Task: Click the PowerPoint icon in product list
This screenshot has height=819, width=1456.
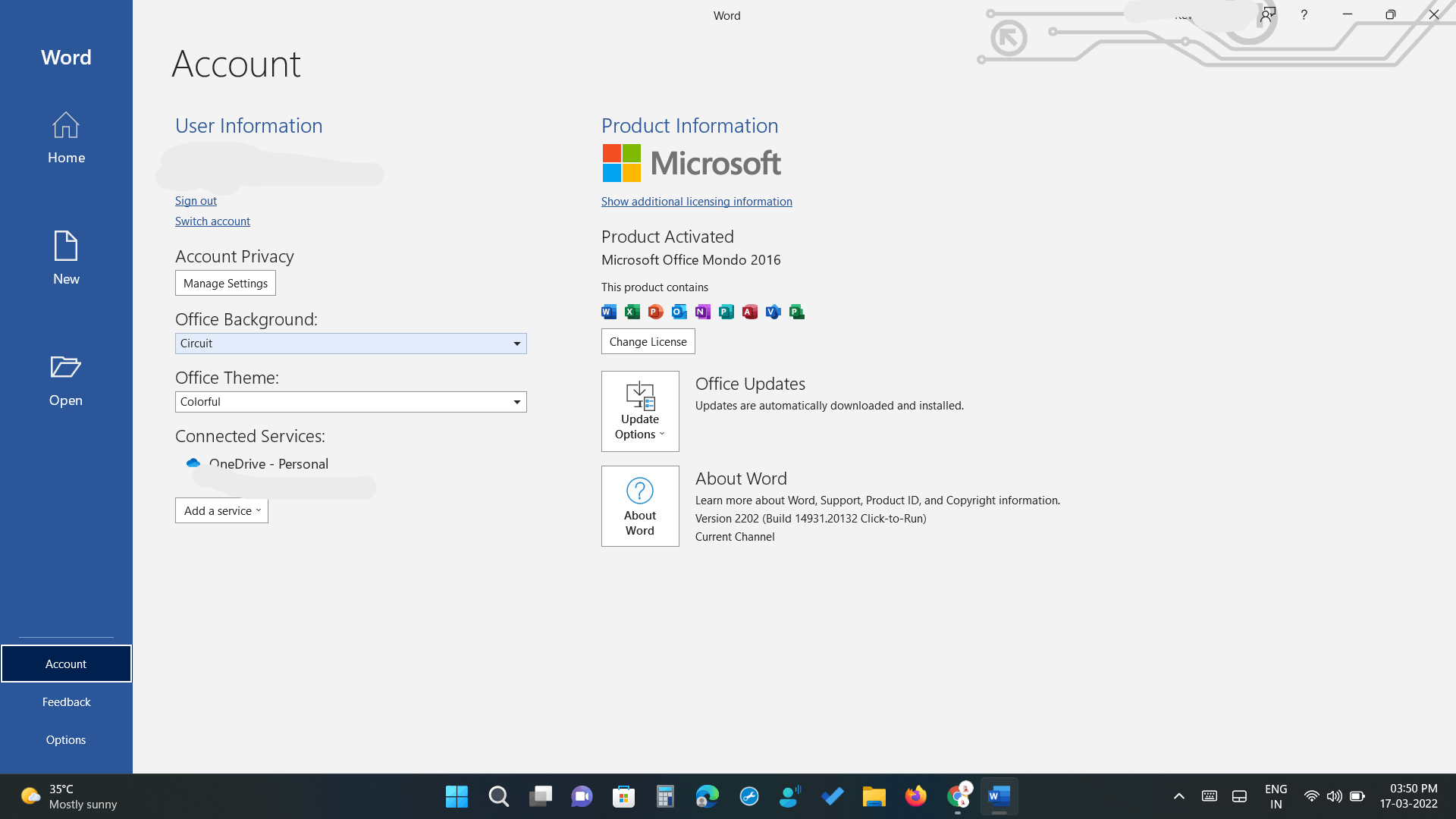Action: tap(655, 312)
